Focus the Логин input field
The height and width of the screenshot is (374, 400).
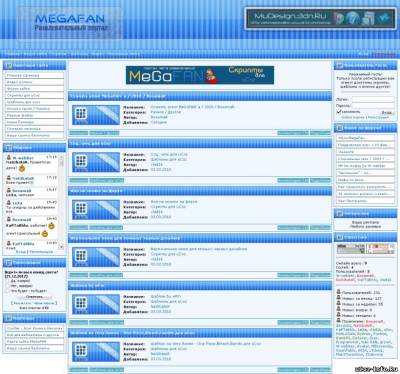[373, 99]
